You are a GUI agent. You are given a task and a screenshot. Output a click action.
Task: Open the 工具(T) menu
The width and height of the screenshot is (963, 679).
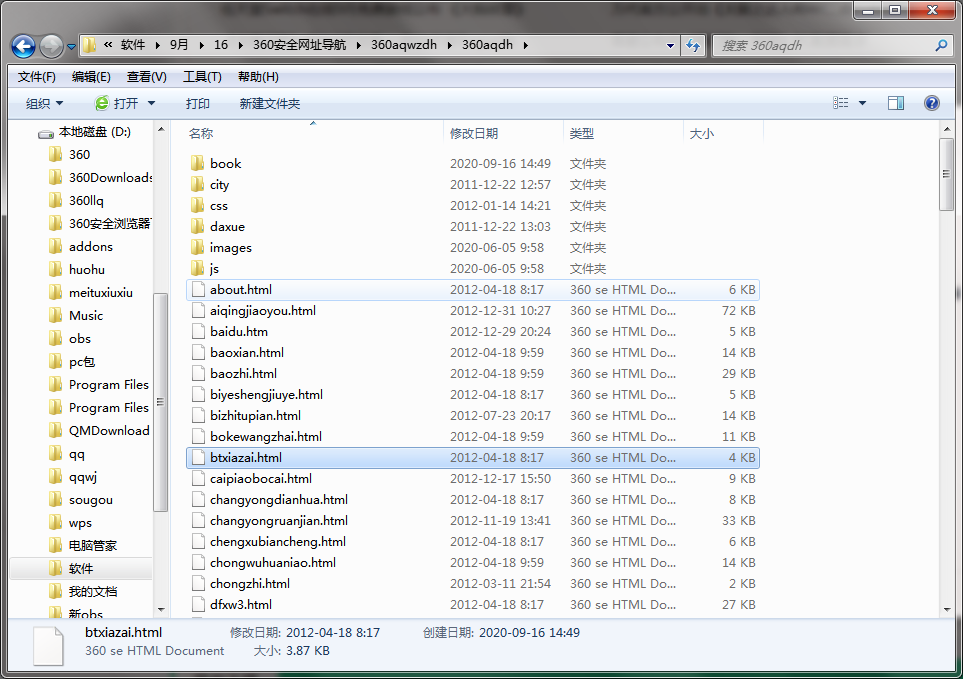point(202,77)
